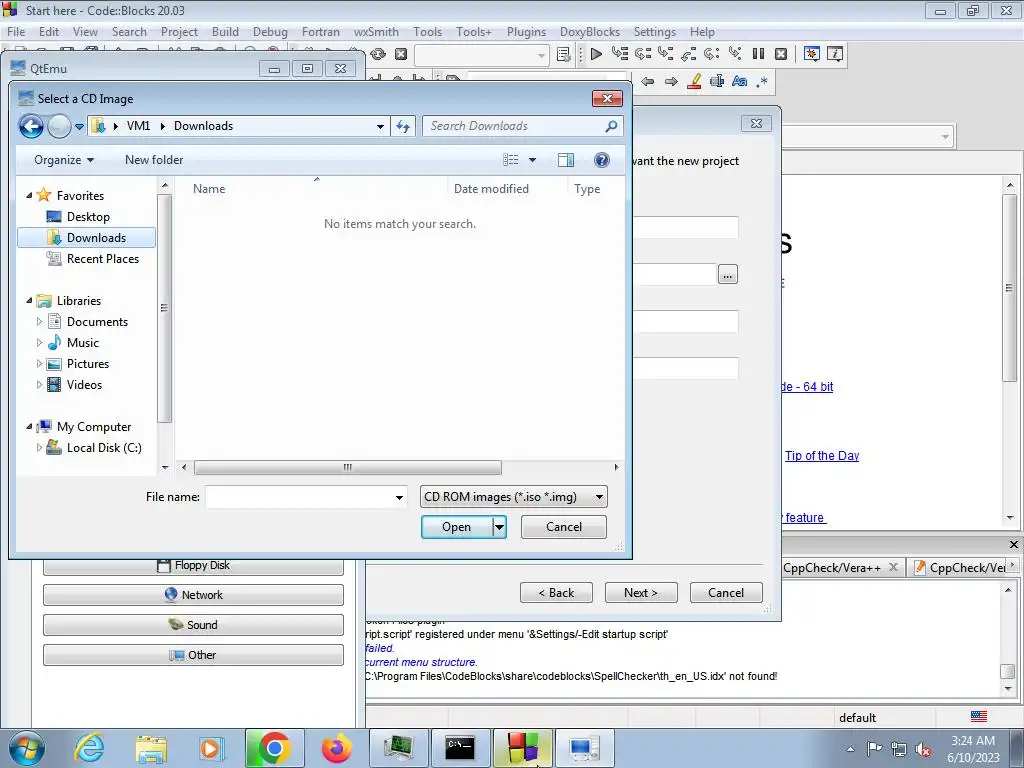Screen dimensions: 1024x768
Task: Toggle the Highlight occurrences marker icon
Action: (x=694, y=82)
